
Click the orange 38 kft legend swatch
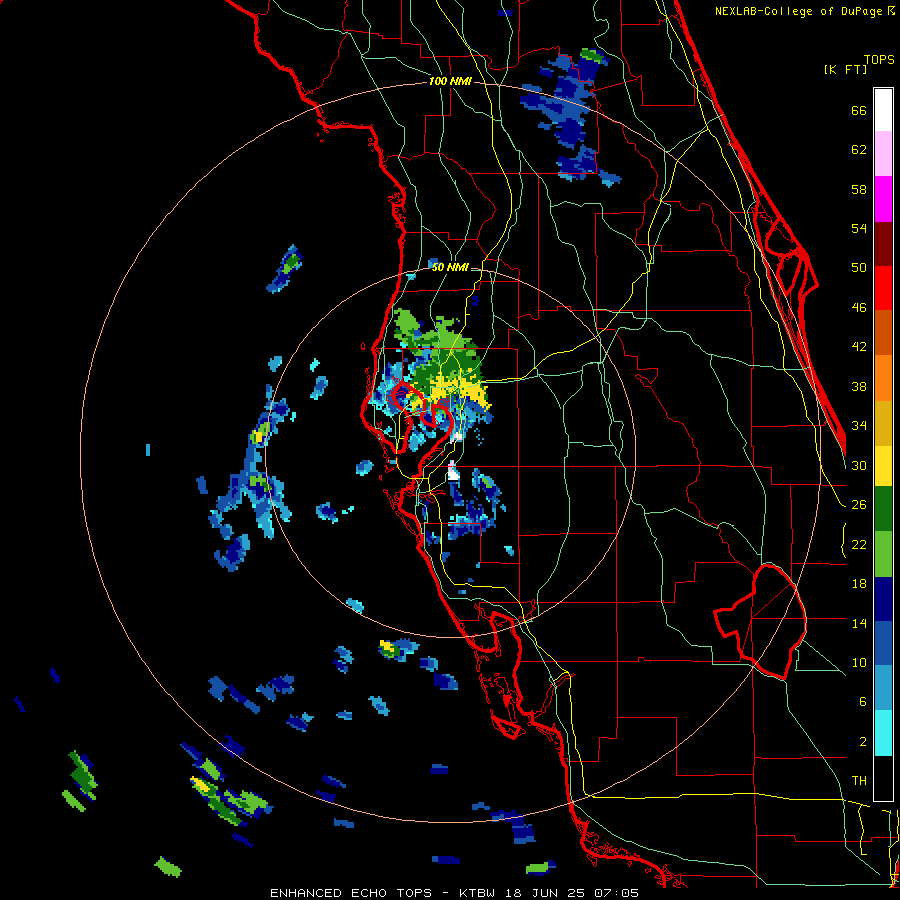point(883,378)
